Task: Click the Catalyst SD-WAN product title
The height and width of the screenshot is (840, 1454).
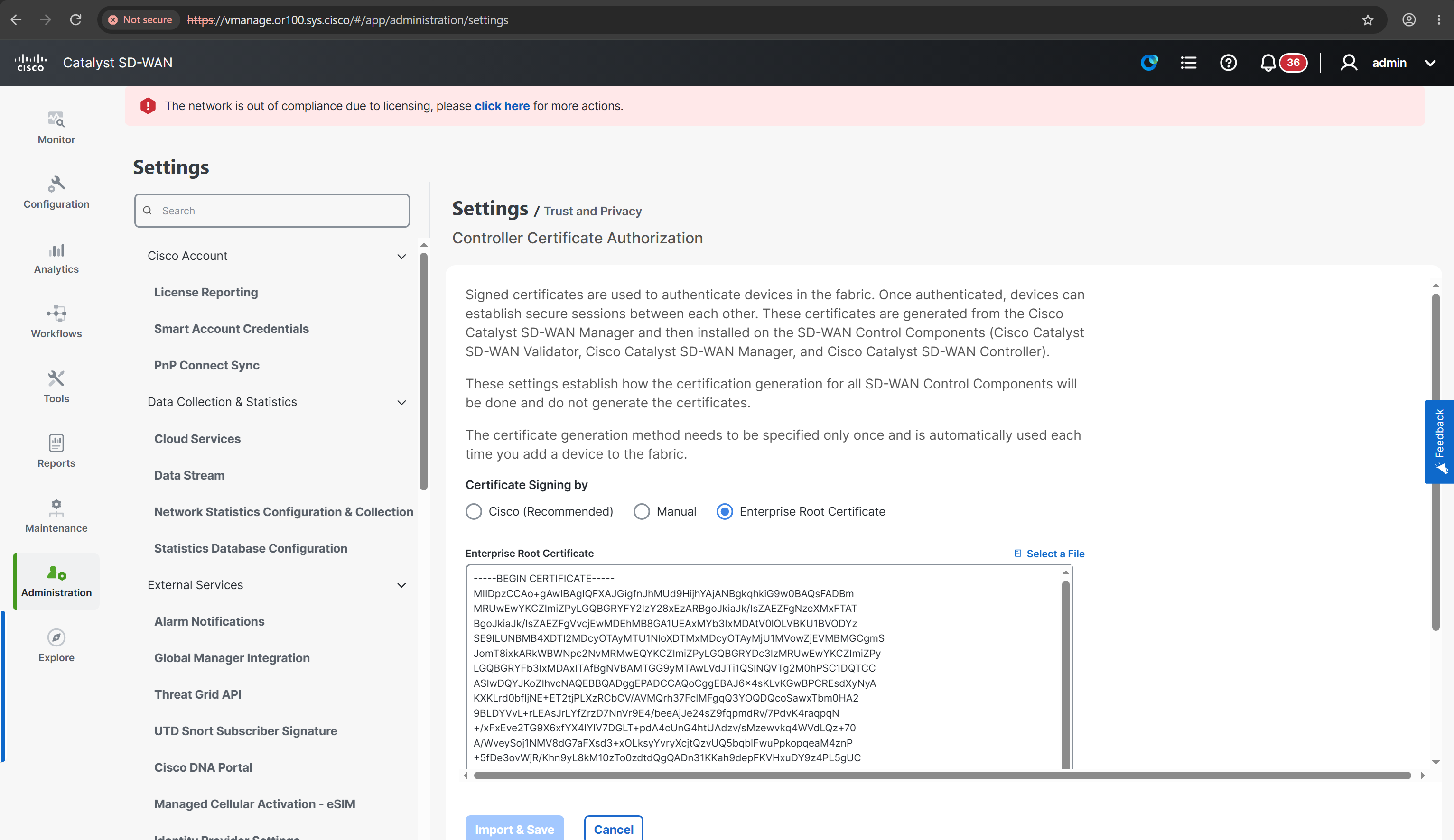Action: pos(118,63)
